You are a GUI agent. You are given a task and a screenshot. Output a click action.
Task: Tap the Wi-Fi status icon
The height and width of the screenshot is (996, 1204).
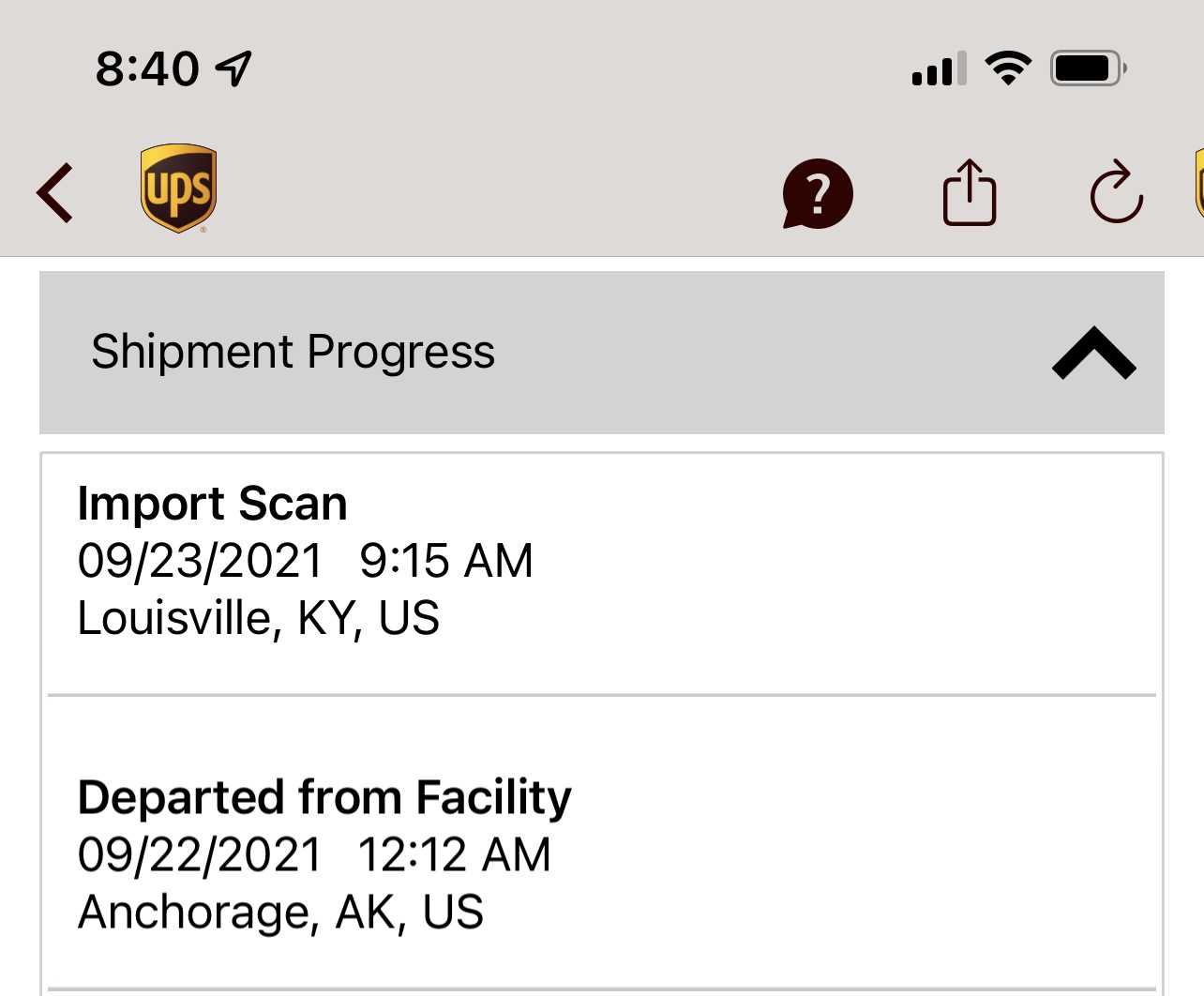click(x=1008, y=68)
